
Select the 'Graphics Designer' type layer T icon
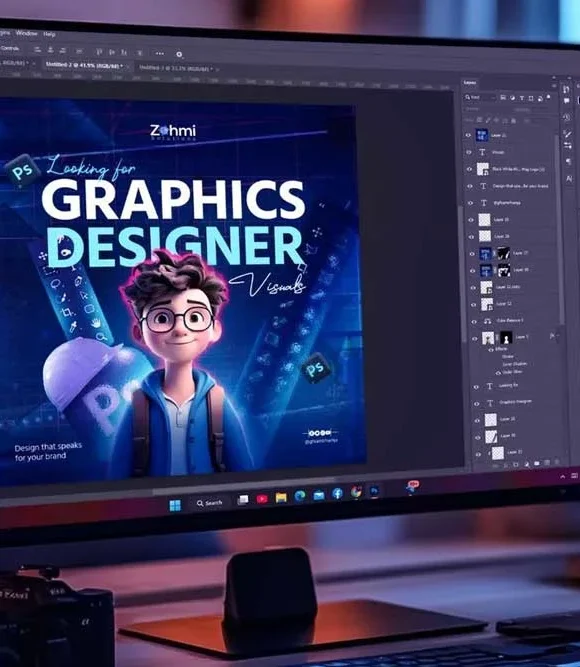(490, 402)
